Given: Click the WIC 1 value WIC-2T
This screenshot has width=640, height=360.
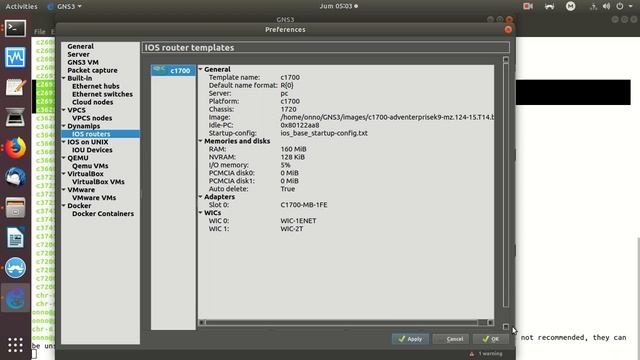Looking at the screenshot, I should (291, 229).
